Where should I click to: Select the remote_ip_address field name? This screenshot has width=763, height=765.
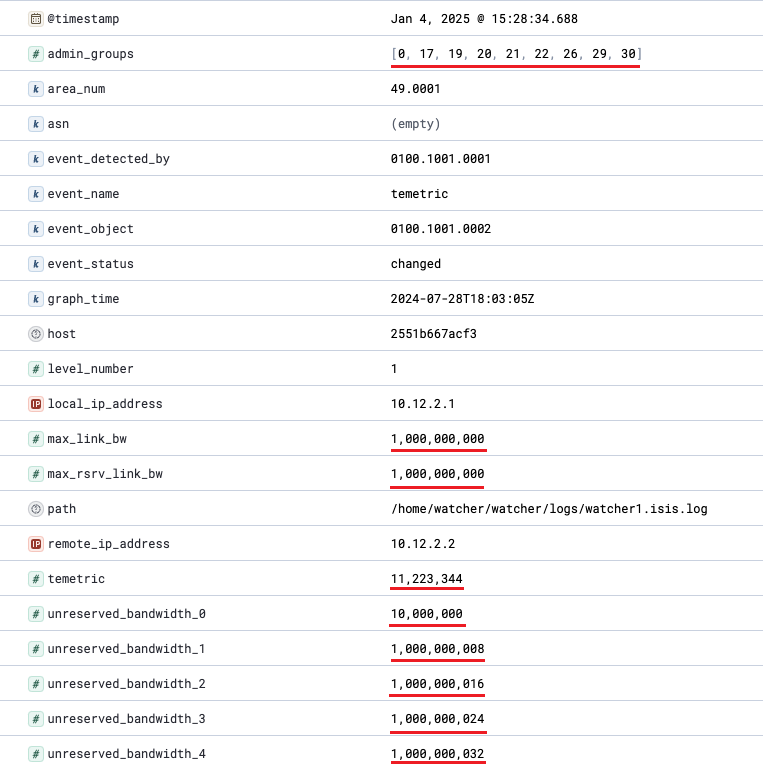pyautogui.click(x=108, y=544)
